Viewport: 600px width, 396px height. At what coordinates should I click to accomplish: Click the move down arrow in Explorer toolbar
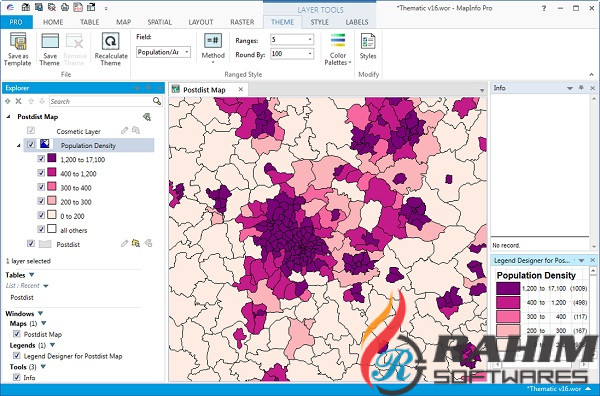click(x=42, y=101)
